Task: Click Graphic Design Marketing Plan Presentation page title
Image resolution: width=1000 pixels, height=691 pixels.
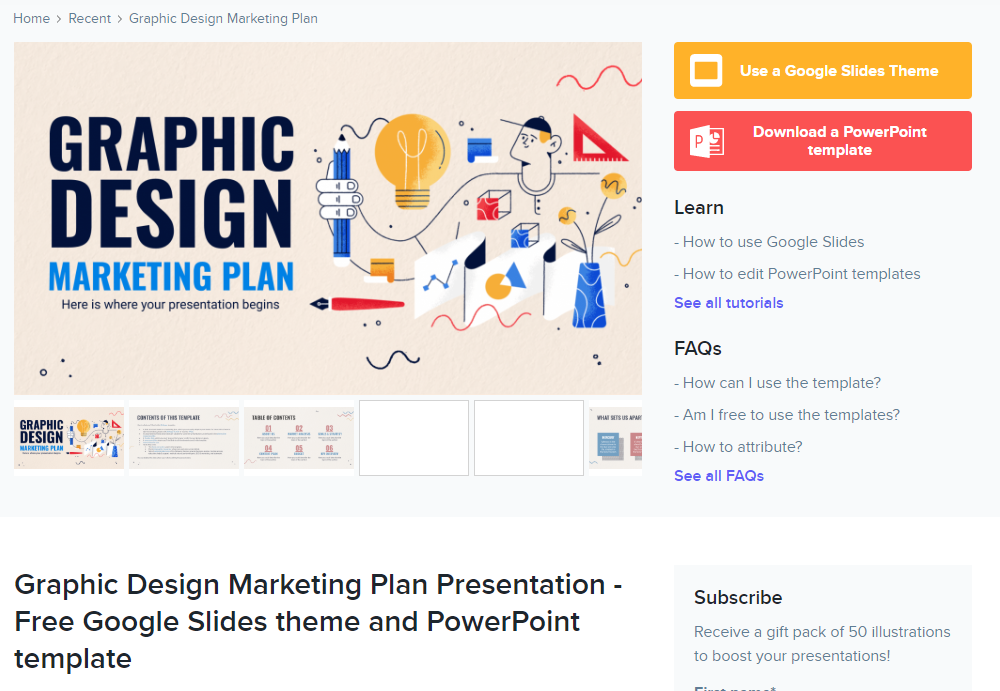Action: (x=318, y=621)
